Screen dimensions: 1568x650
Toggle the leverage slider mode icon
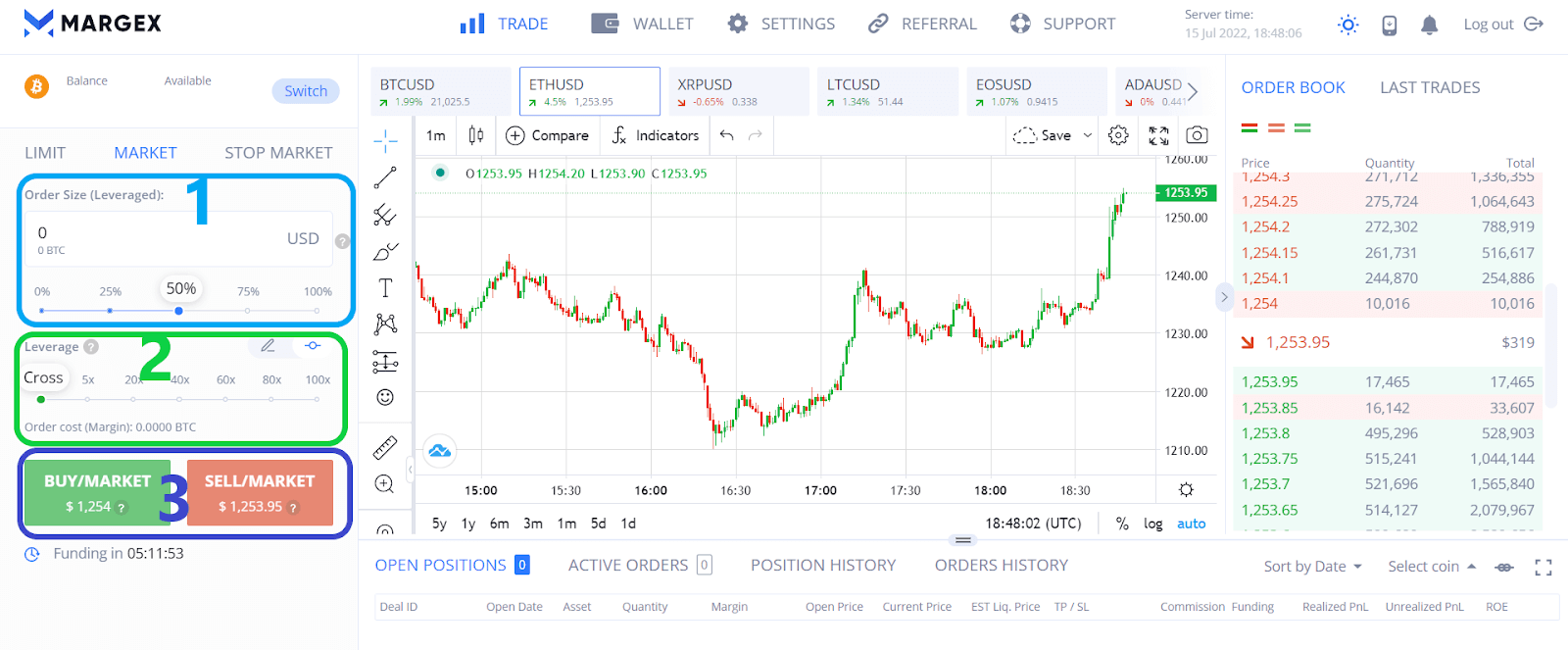(313, 345)
